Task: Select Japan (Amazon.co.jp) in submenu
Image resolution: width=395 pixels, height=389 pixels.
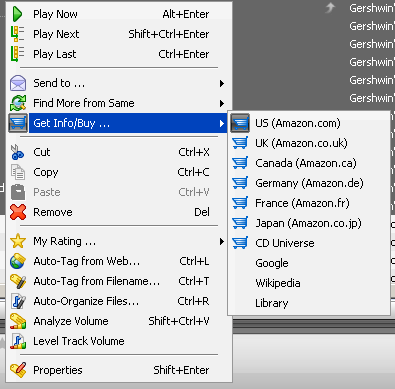Action: (309, 223)
